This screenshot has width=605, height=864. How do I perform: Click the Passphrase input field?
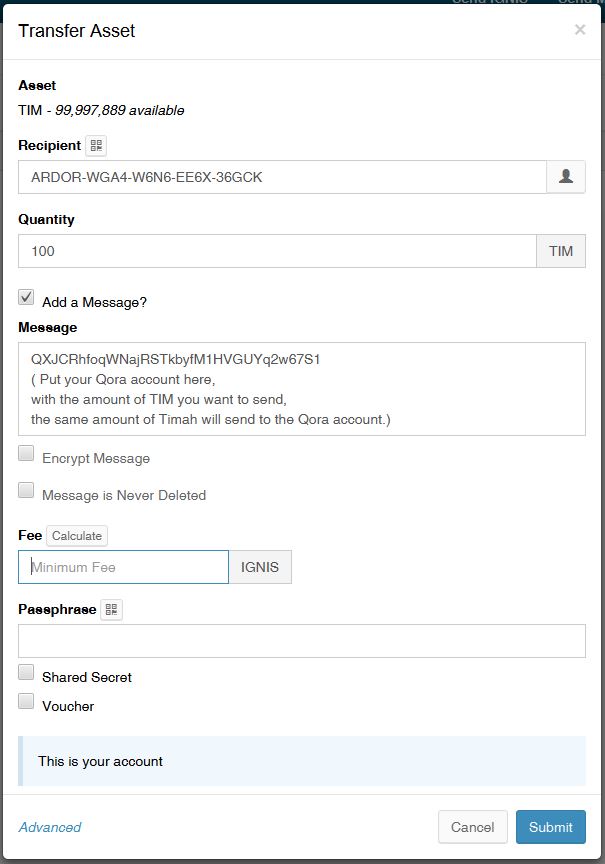(302, 641)
